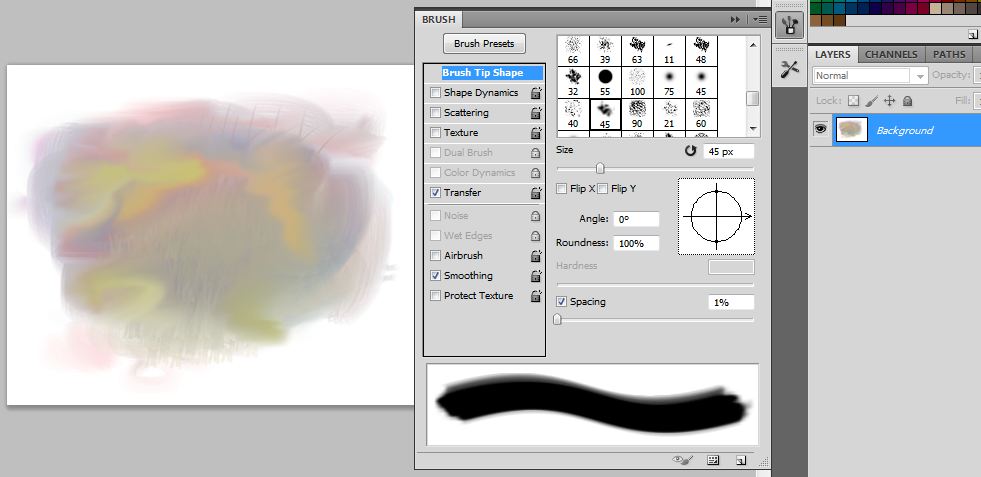Disable the Smoothing checkbox
This screenshot has width=981, height=477.
[435, 275]
